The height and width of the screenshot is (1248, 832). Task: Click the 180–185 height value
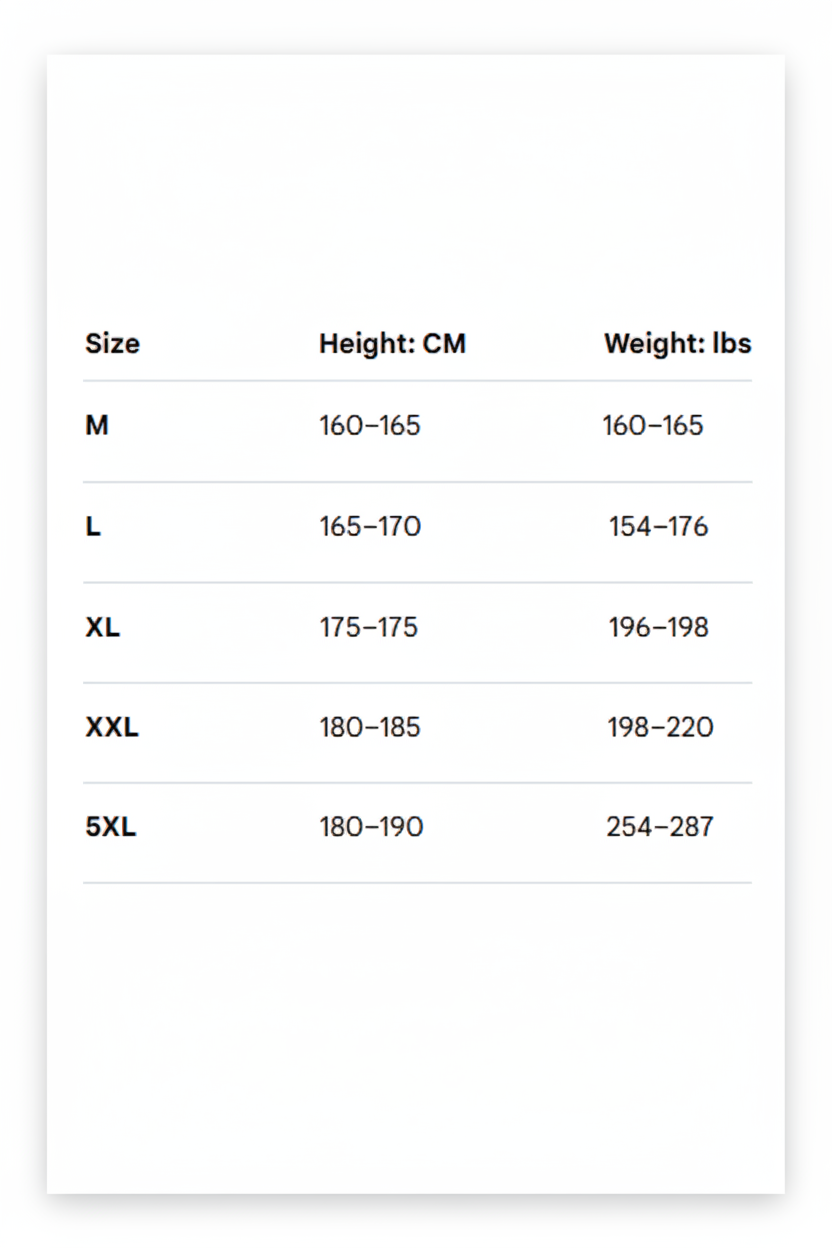pyautogui.click(x=370, y=728)
